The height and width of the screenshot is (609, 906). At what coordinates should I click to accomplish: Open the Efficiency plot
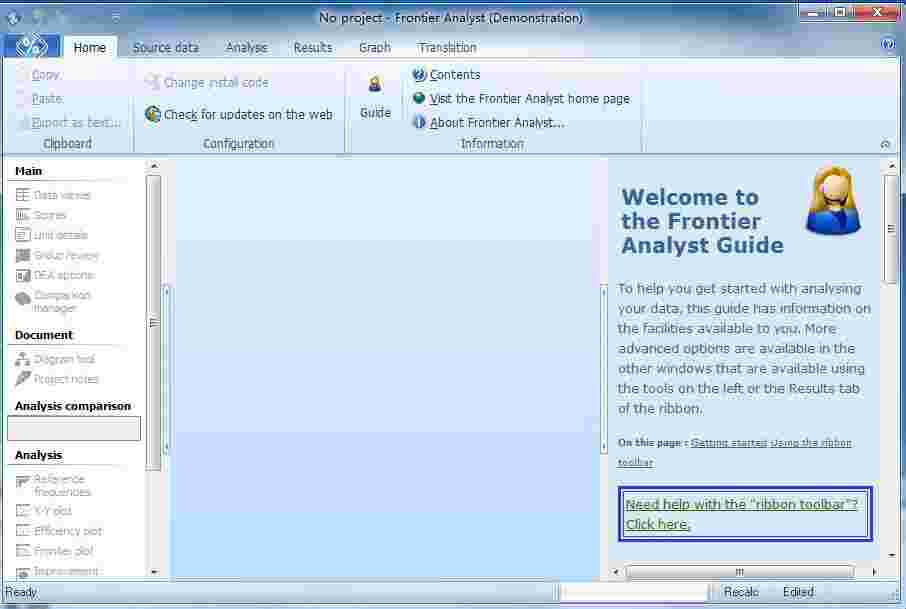[x=60, y=531]
